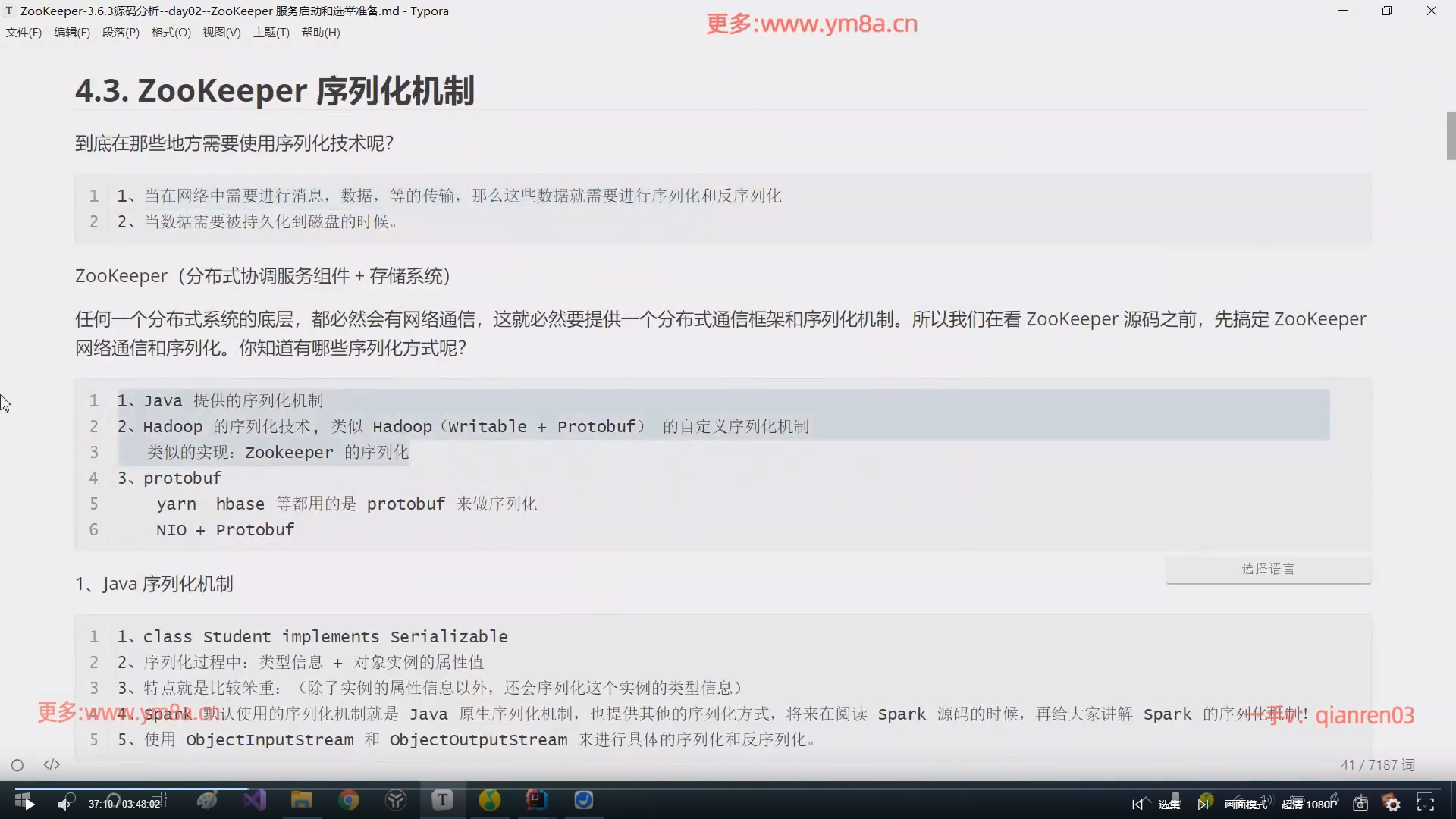The image size is (1456, 819).
Task: Click the video progress bar
Action: 728,789
